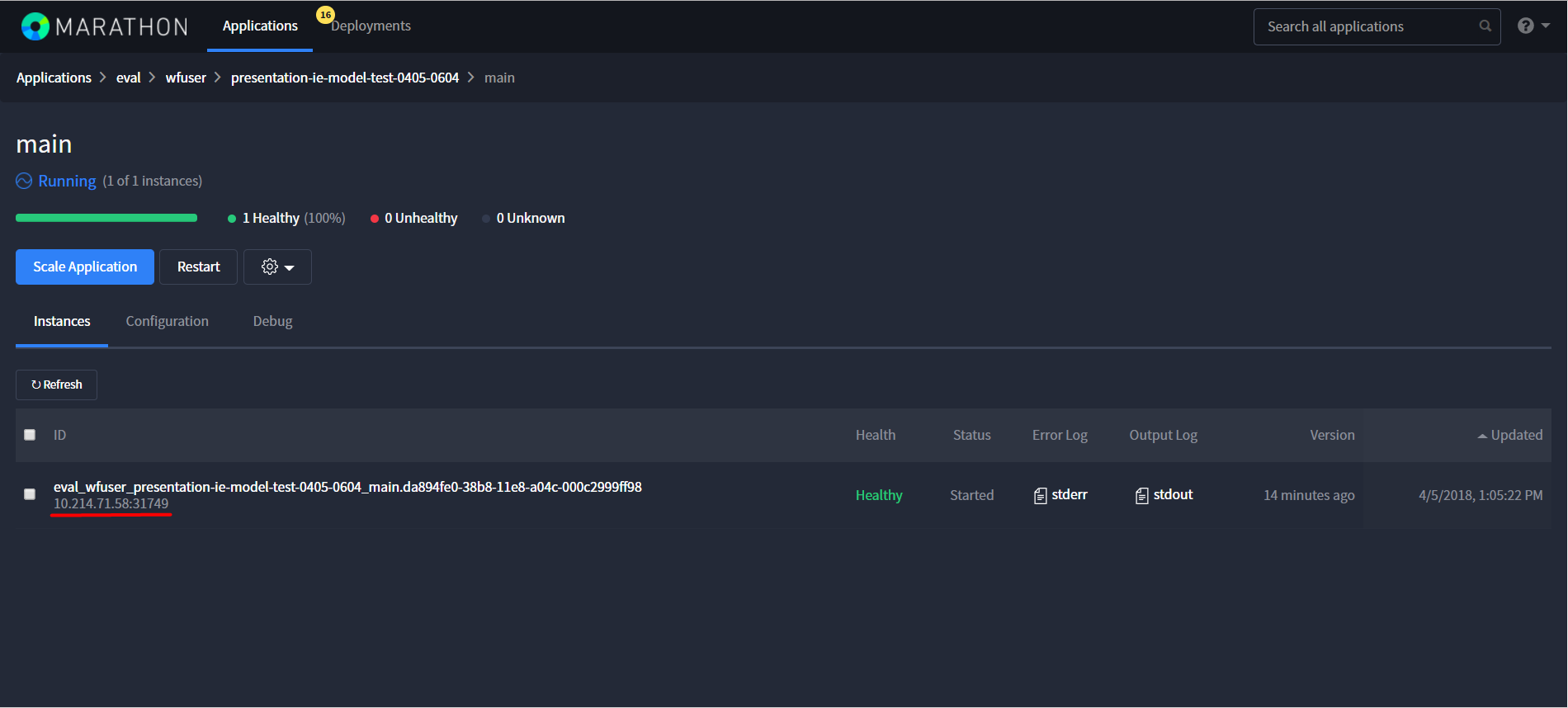The image size is (1568, 708).
Task: Click the Marathon logo icon
Action: tap(35, 26)
